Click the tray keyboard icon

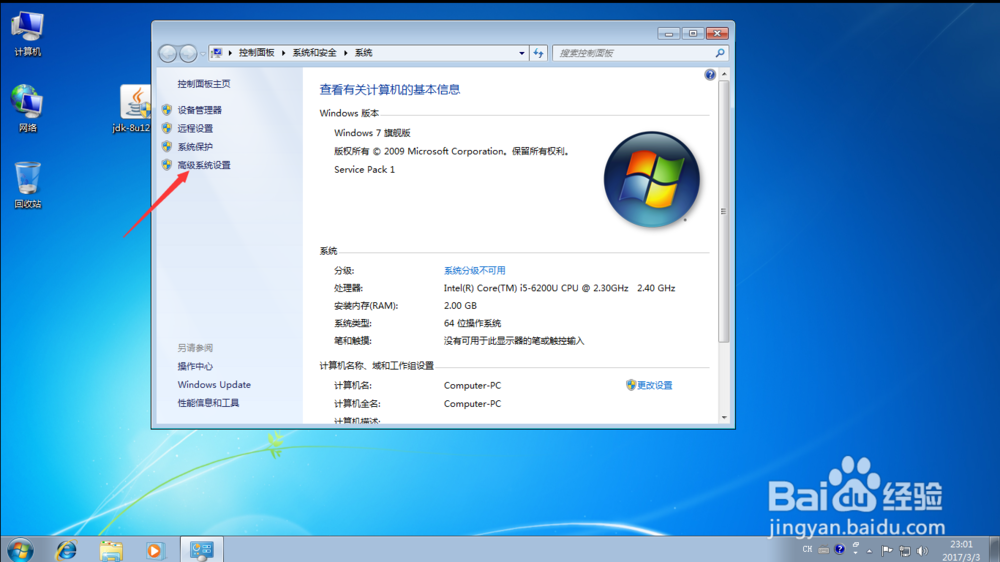(x=824, y=550)
